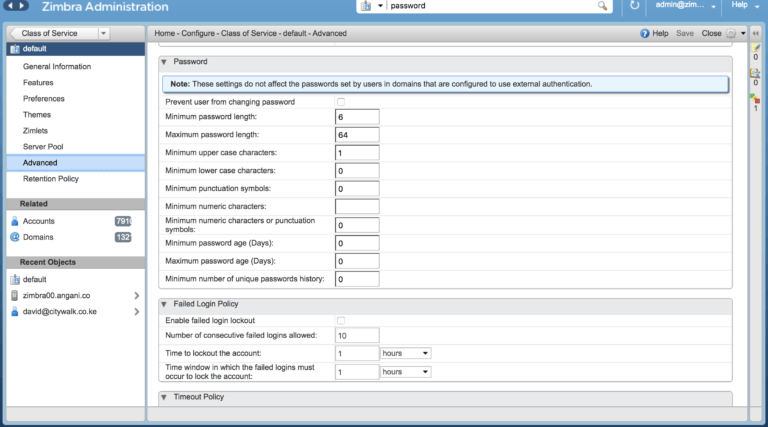Open the top status icon in right strip

[x=756, y=48]
